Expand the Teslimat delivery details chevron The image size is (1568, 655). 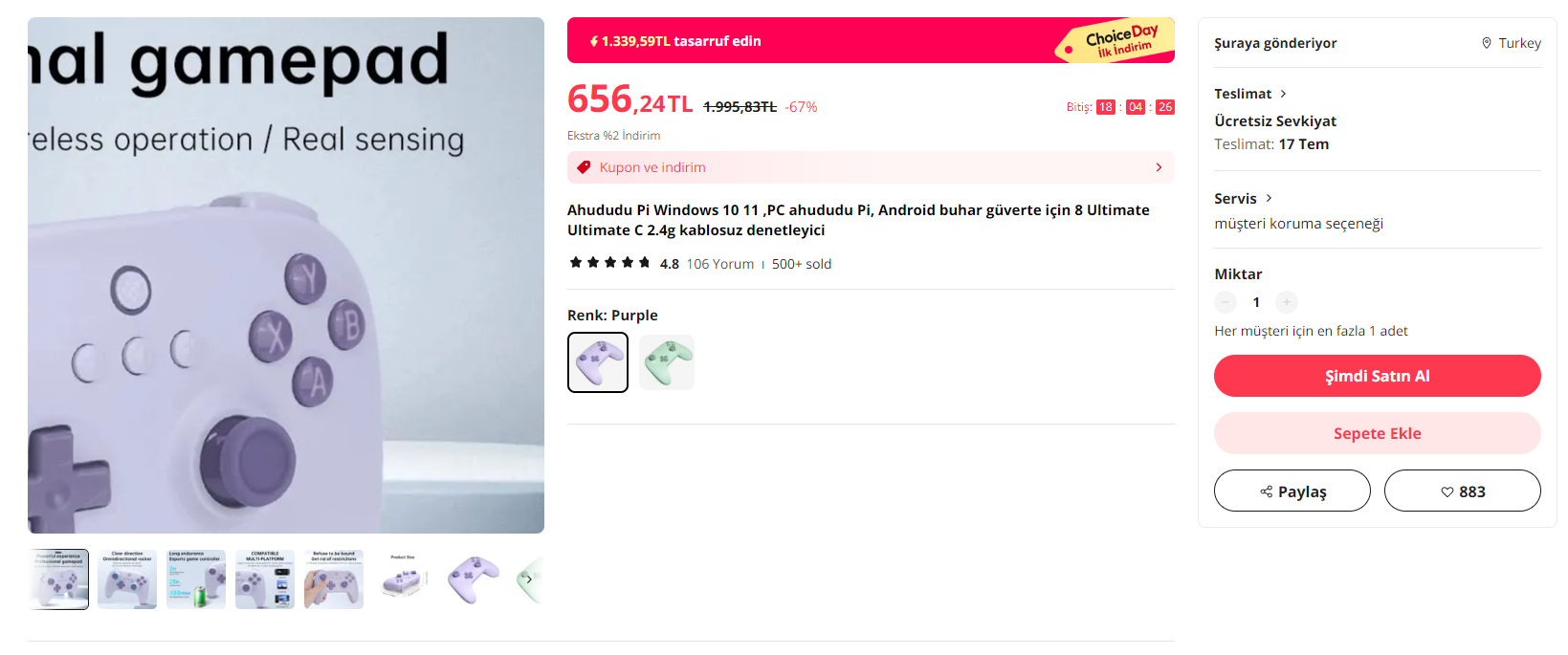pos(1283,94)
